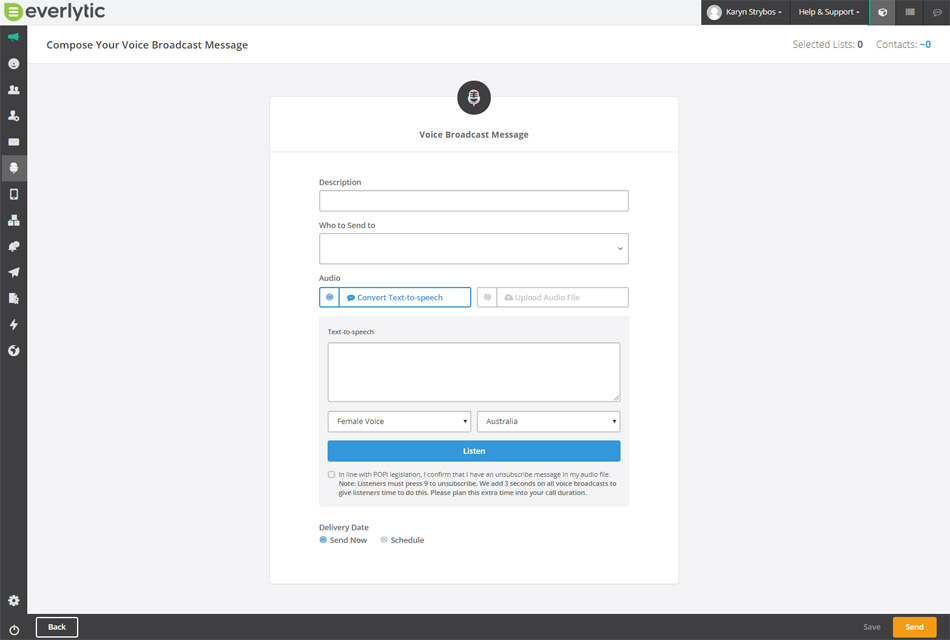This screenshot has width=950, height=640.
Task: Open the lightning bolt icon in sidebar
Action: click(x=13, y=324)
